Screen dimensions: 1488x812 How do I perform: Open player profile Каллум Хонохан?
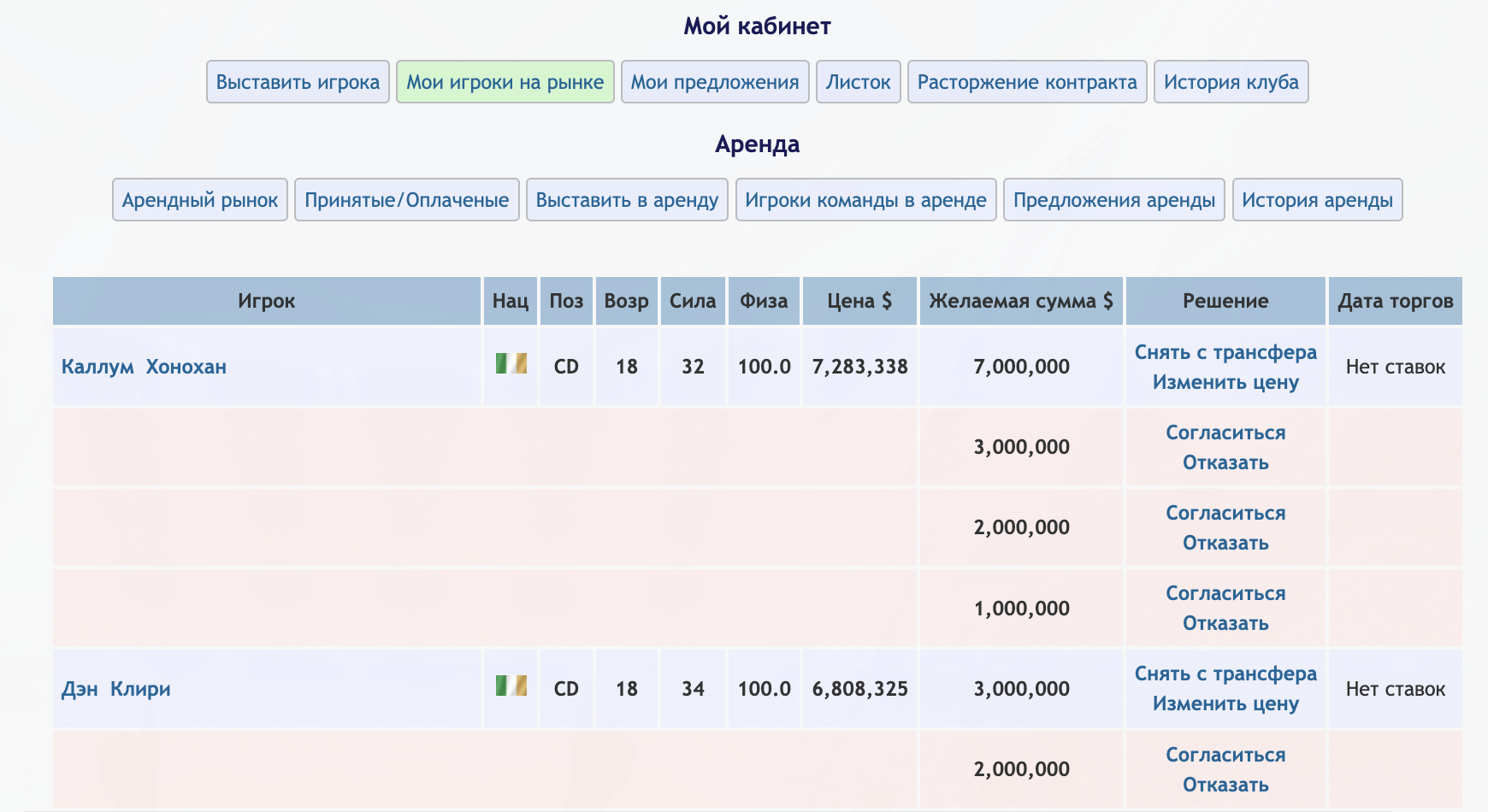[x=144, y=367]
